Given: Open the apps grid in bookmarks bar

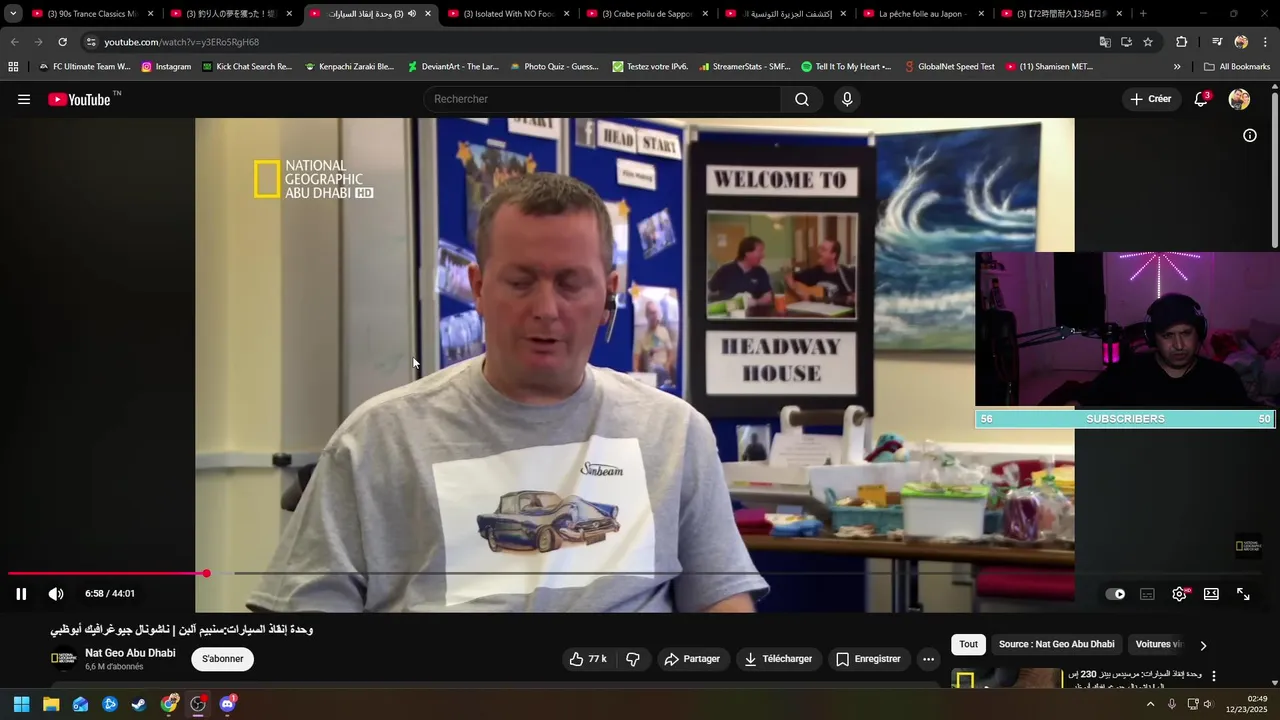Looking at the screenshot, I should 13,67.
